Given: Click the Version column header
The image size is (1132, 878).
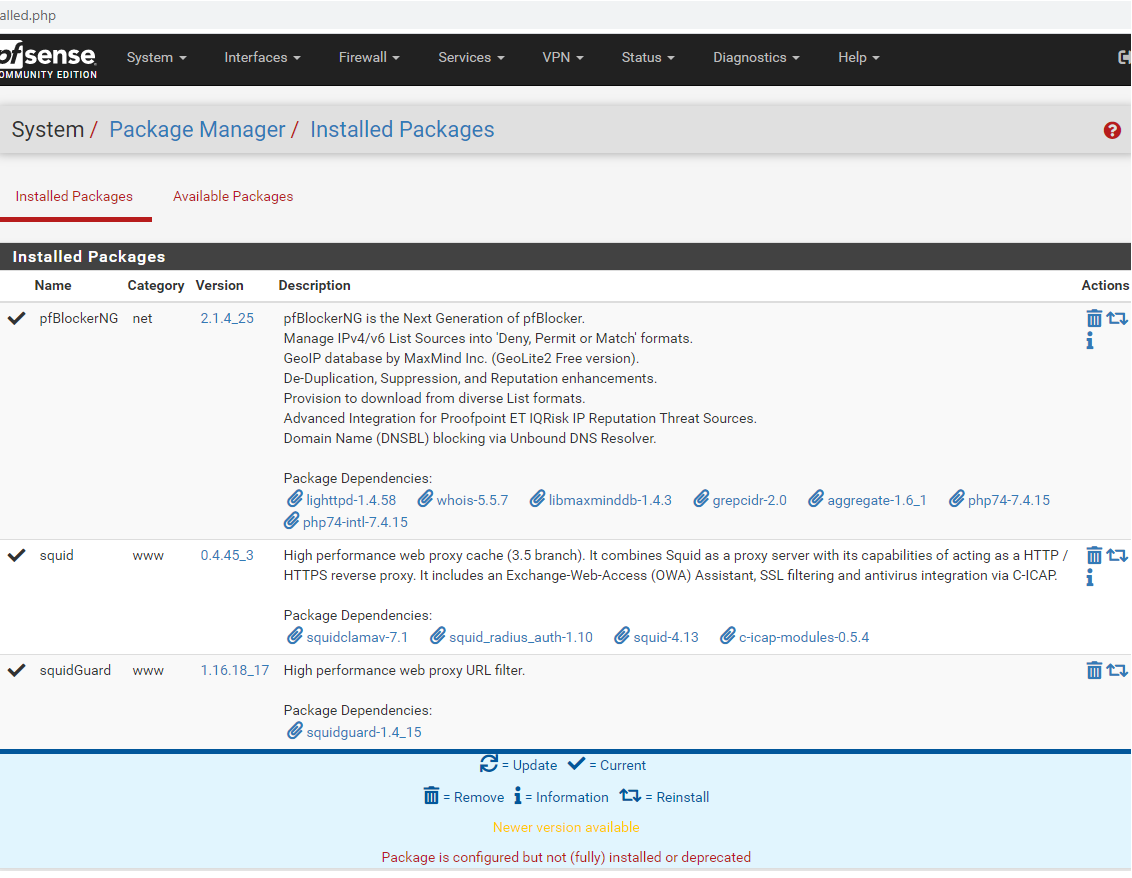Looking at the screenshot, I should (x=219, y=285).
